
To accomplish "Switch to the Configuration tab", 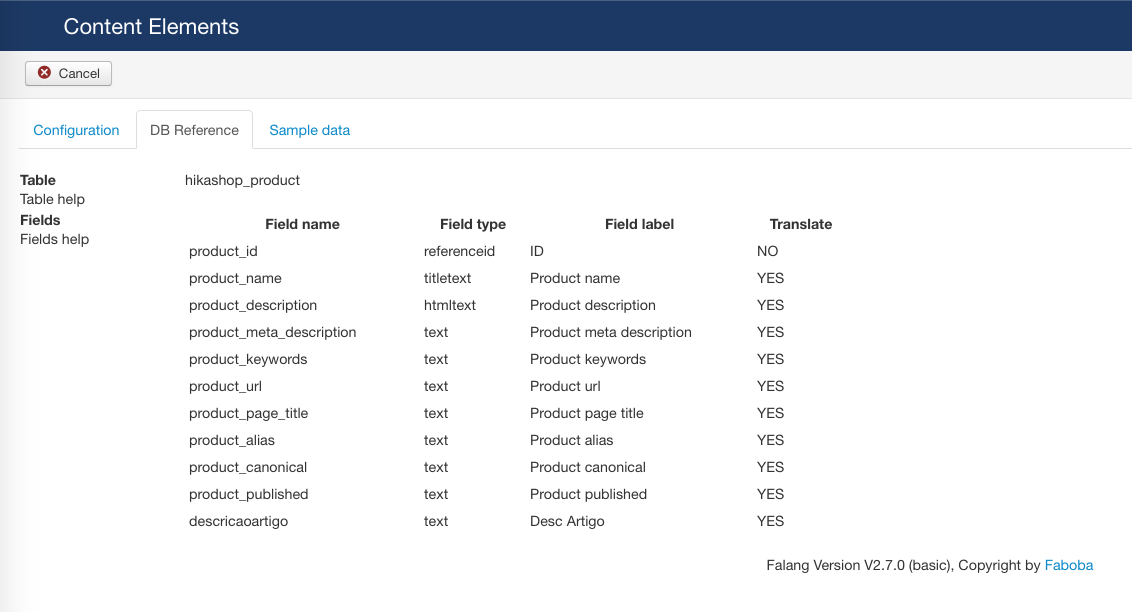I will (76, 130).
